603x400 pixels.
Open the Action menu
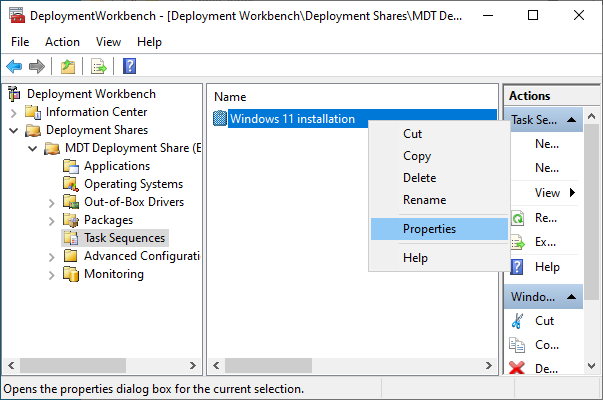[x=62, y=42]
